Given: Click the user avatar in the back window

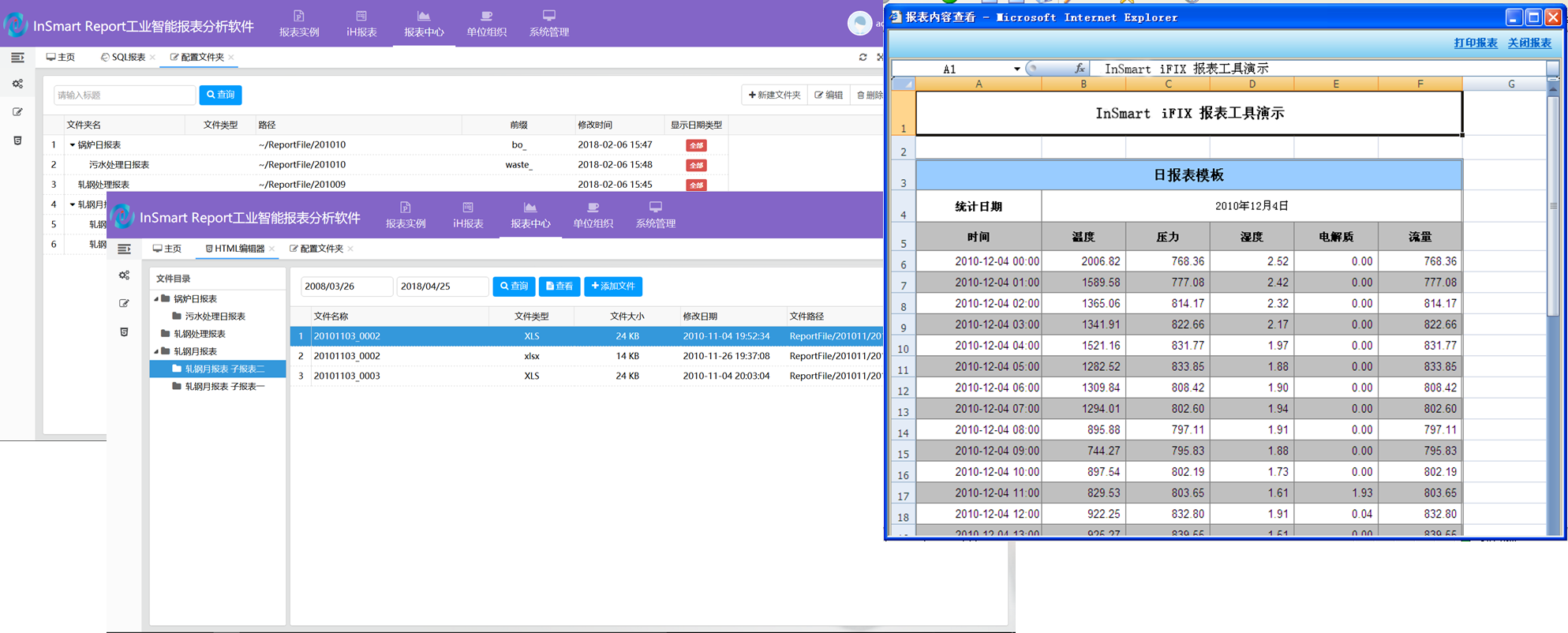Looking at the screenshot, I should (x=859, y=24).
